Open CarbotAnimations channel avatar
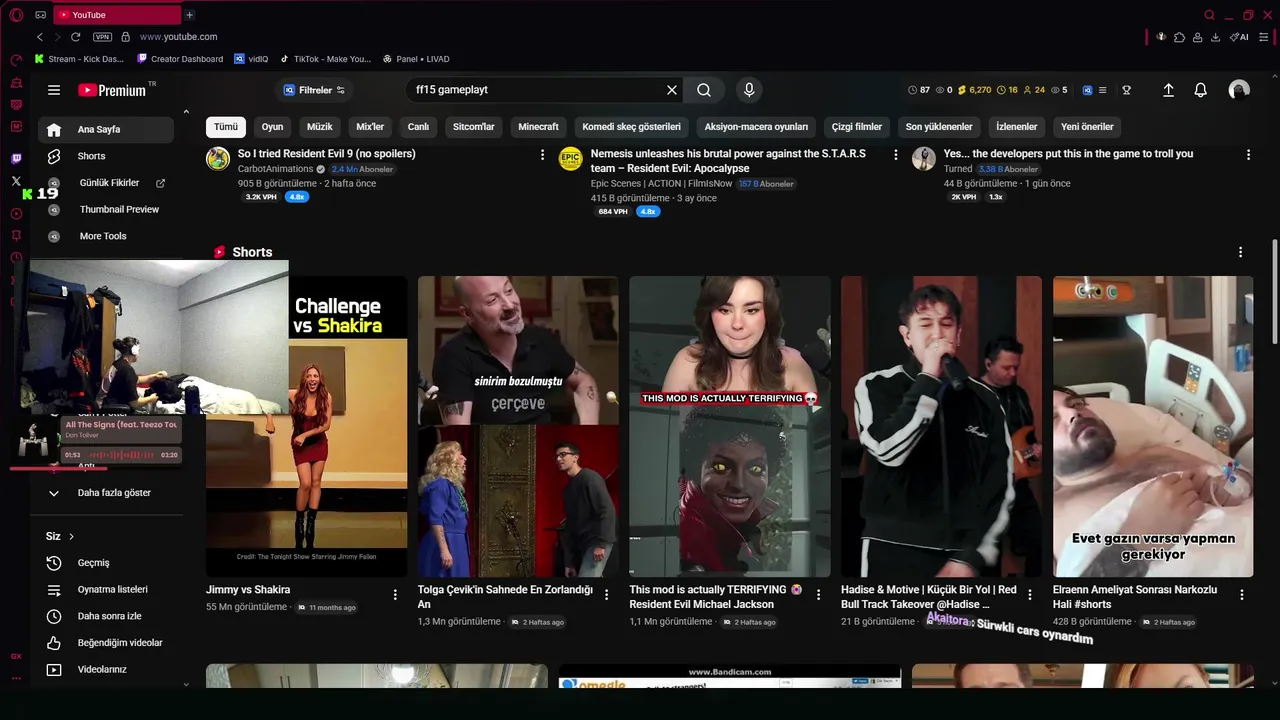This screenshot has width=1280, height=720. click(218, 159)
